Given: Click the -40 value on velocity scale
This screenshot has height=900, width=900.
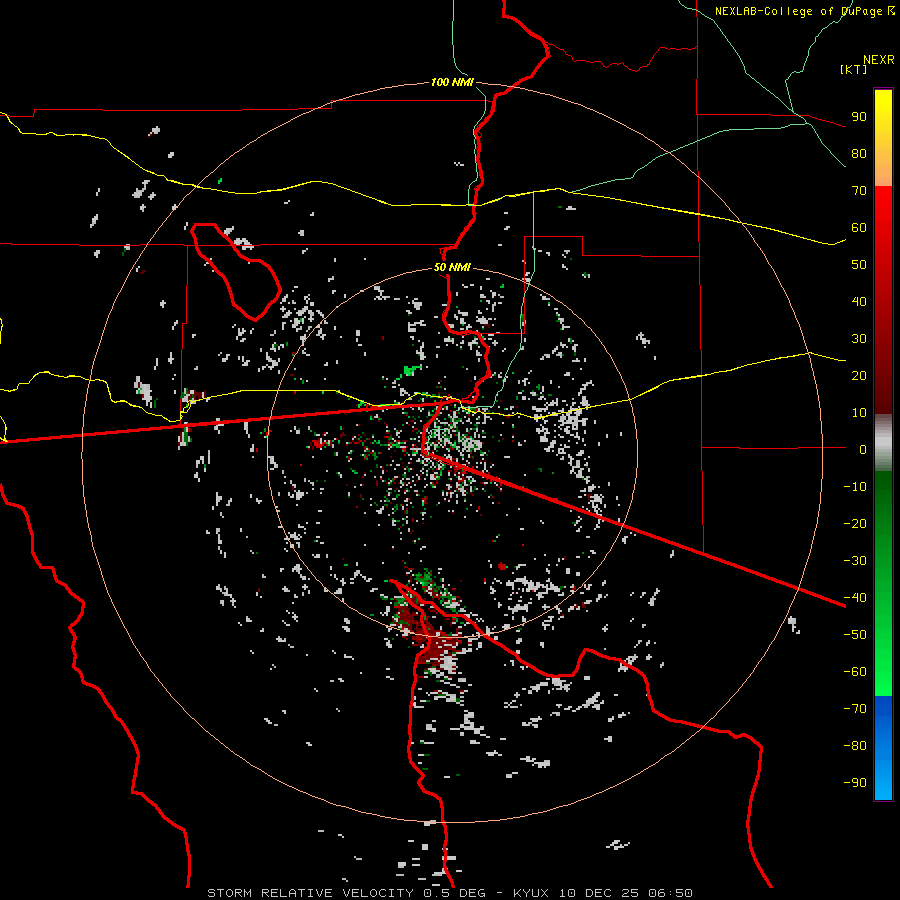Looking at the screenshot, I should [x=855, y=598].
